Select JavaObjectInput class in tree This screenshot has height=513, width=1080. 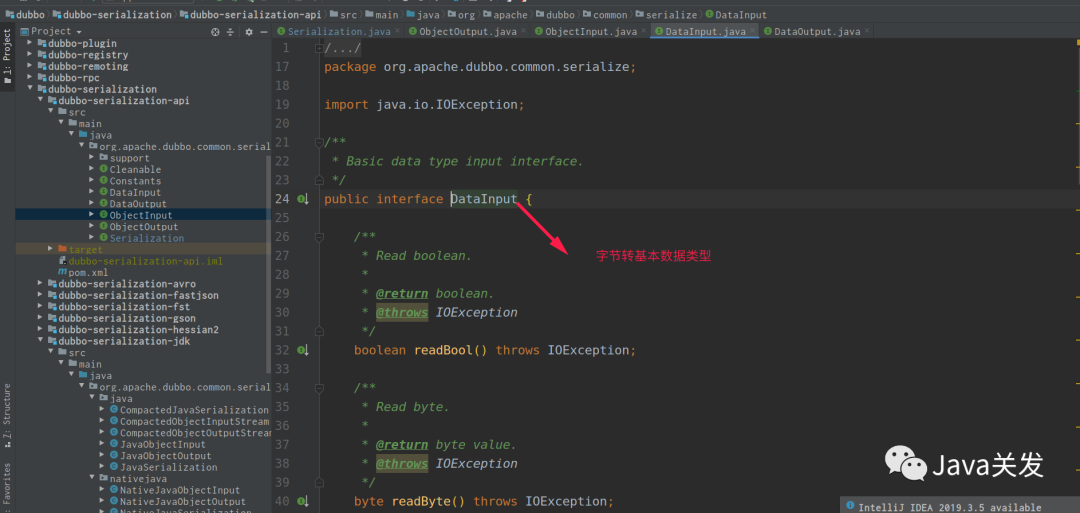pyautogui.click(x=160, y=444)
